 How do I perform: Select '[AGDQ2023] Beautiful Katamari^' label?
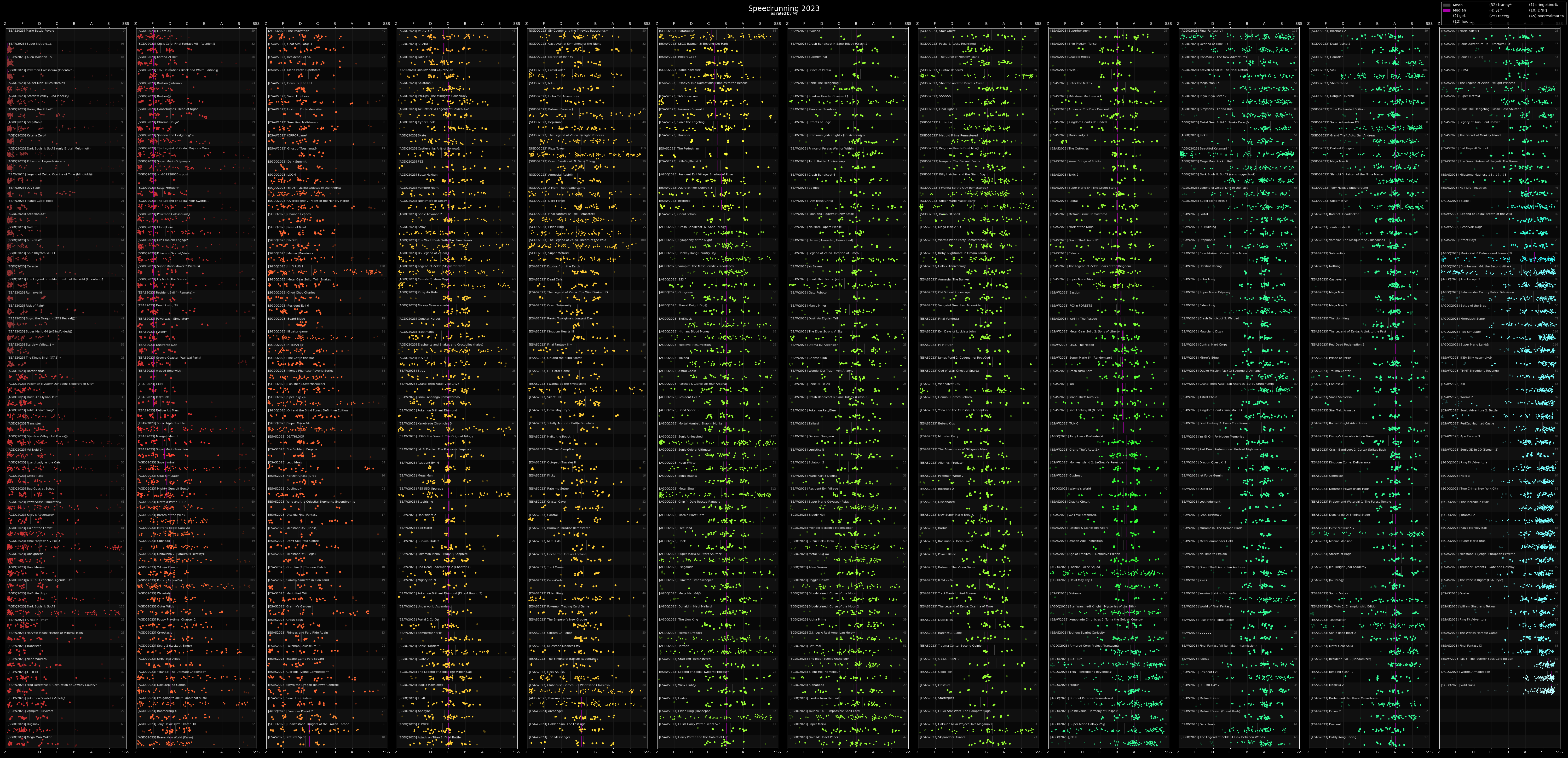coord(1206,148)
